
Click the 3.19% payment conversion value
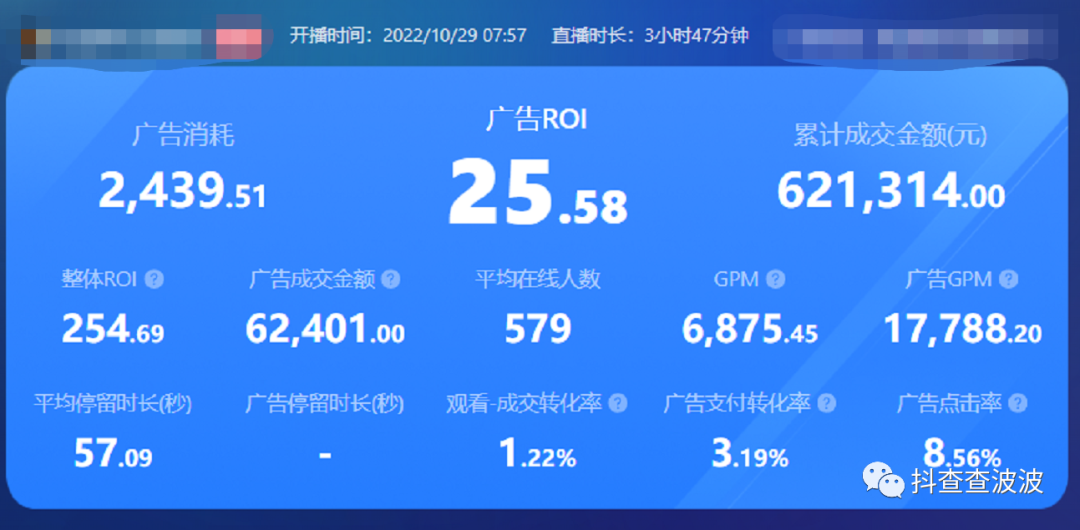(x=750, y=455)
